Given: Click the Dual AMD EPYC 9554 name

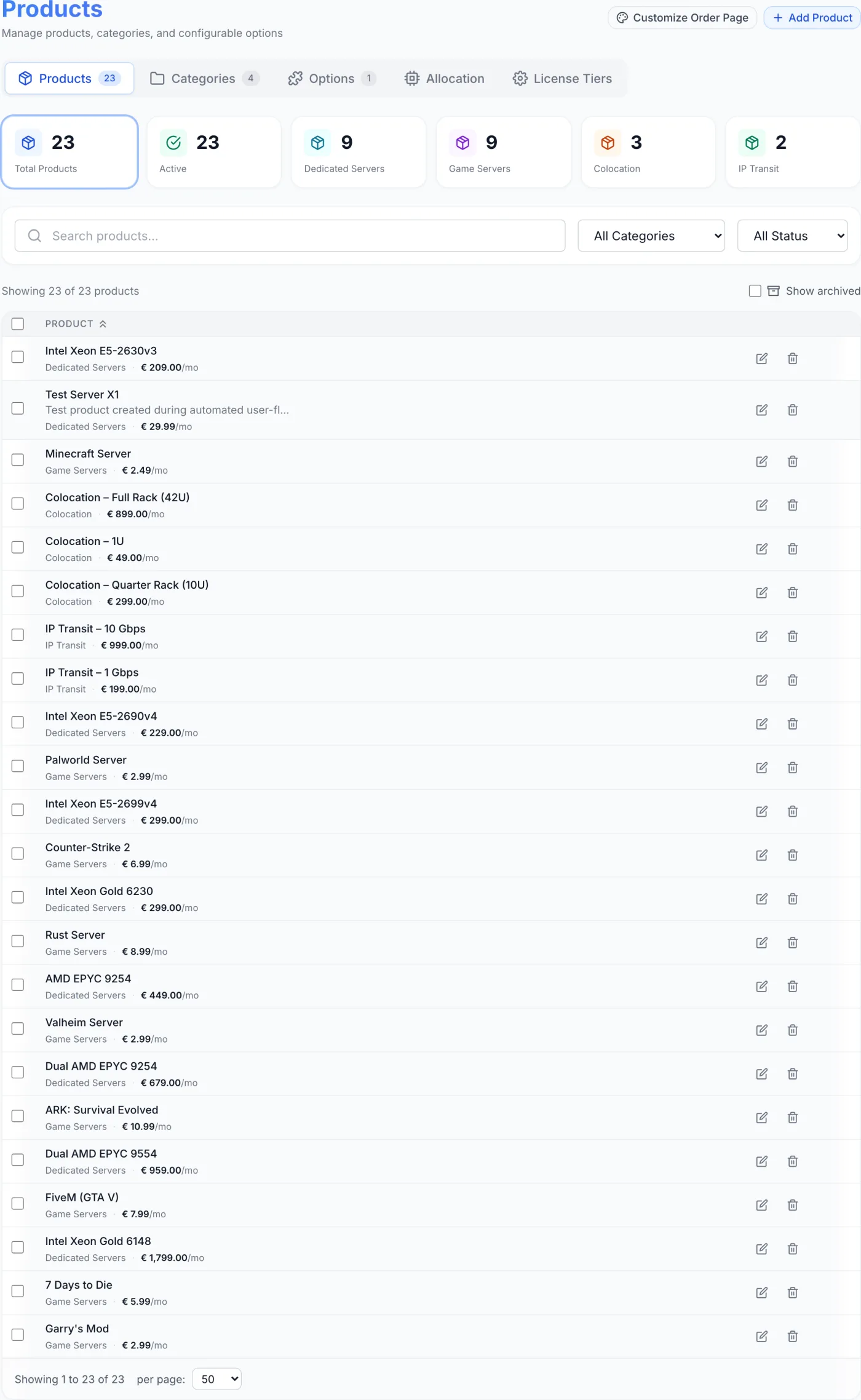Looking at the screenshot, I should (101, 1153).
